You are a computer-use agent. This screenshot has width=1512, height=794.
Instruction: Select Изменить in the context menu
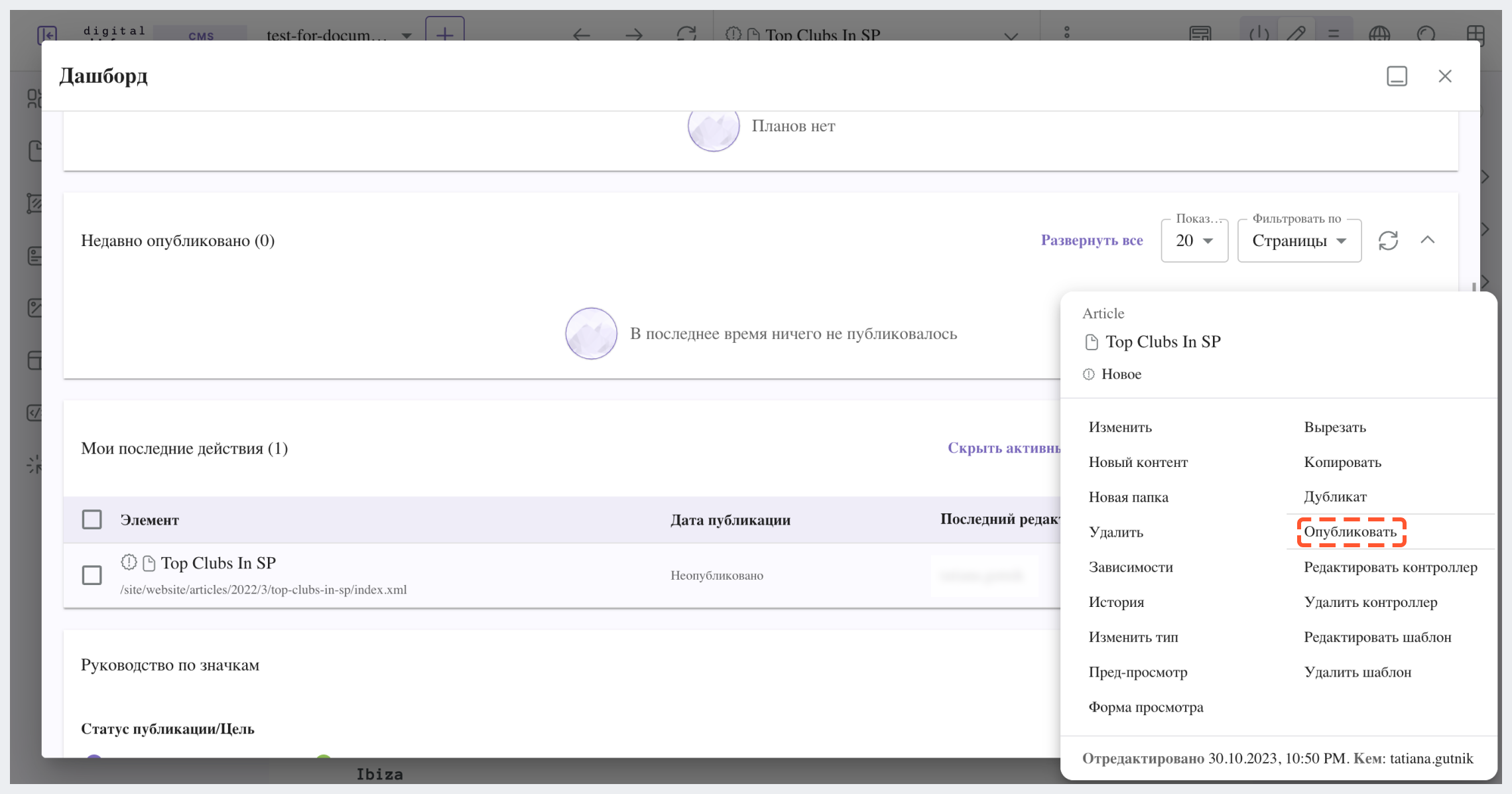(x=1120, y=427)
